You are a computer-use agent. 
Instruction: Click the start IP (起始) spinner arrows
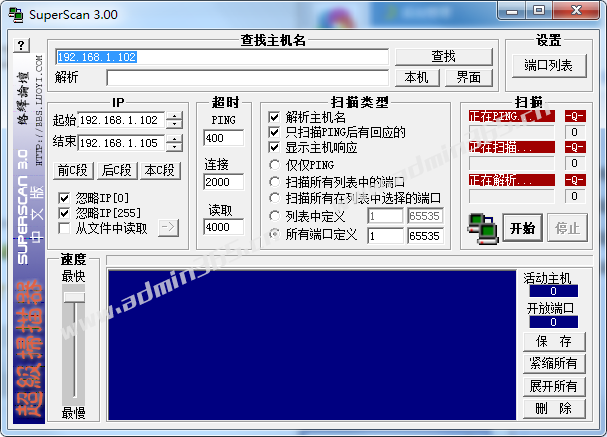(x=174, y=120)
